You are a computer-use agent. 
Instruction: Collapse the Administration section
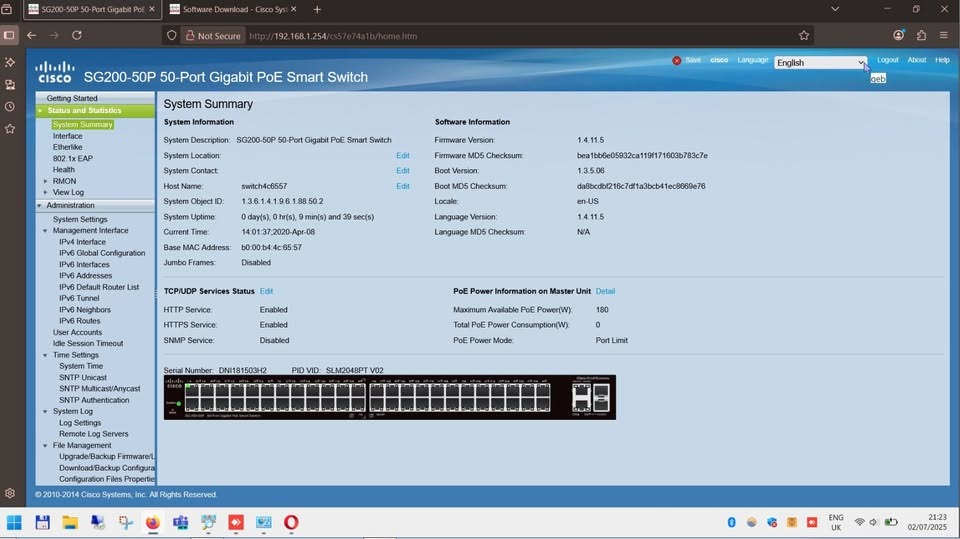(39, 206)
